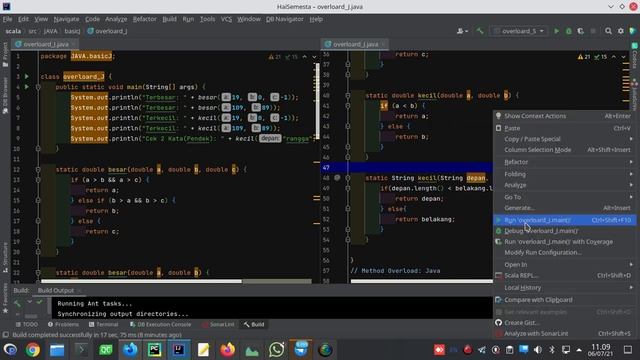Open WhatsApp from the taskbar
Image resolution: width=640 pixels, height=360 pixels.
coord(276,350)
